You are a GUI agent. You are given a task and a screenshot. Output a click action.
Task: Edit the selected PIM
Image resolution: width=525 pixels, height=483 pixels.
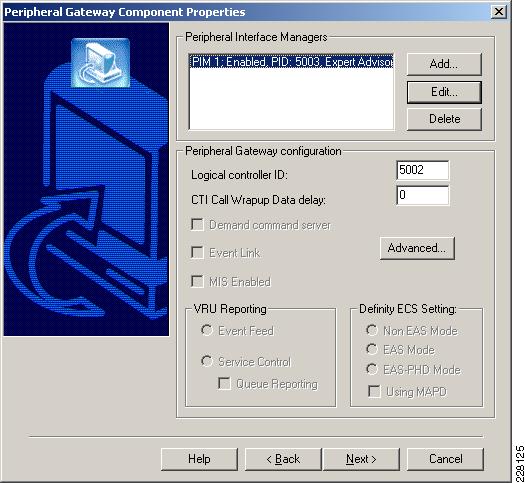pyautogui.click(x=444, y=92)
